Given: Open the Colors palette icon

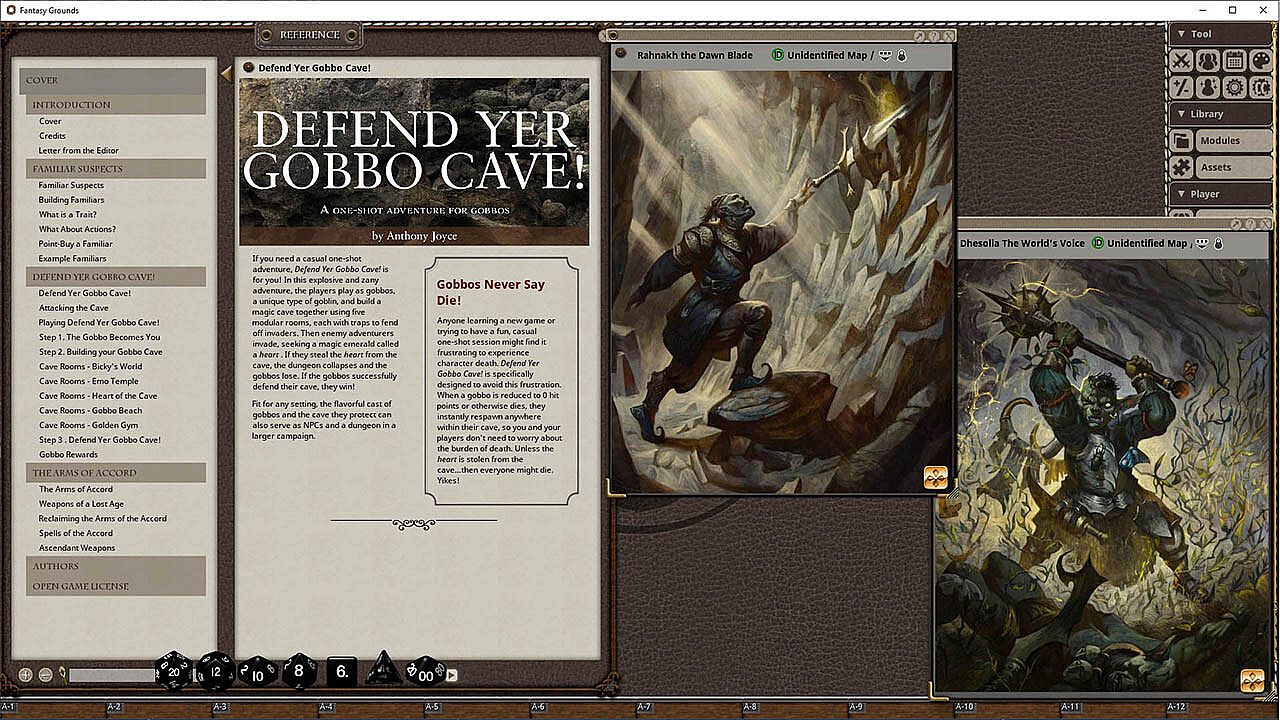Looking at the screenshot, I should click(1262, 61).
